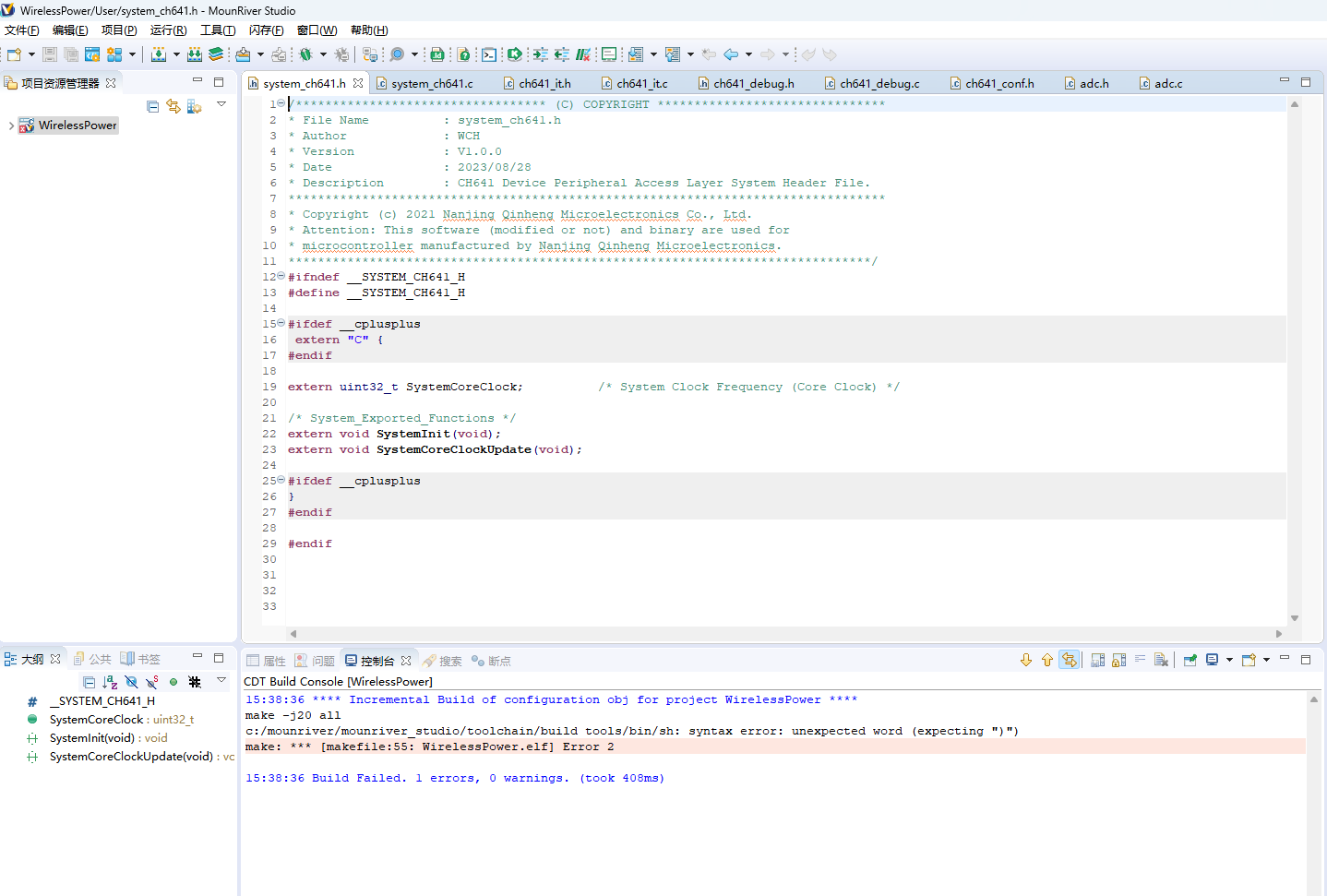Toggle Link with Editor in project explorer
Screen dimensions: 1327x896
tap(173, 106)
